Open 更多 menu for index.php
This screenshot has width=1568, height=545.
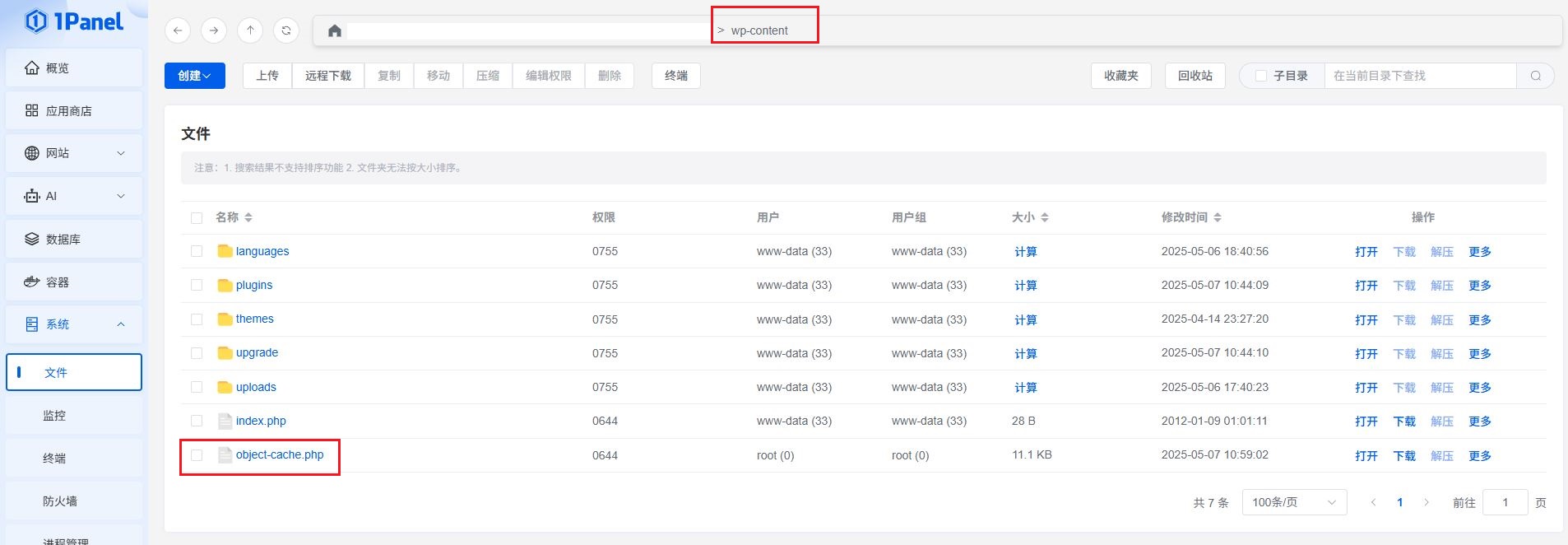[x=1480, y=422]
